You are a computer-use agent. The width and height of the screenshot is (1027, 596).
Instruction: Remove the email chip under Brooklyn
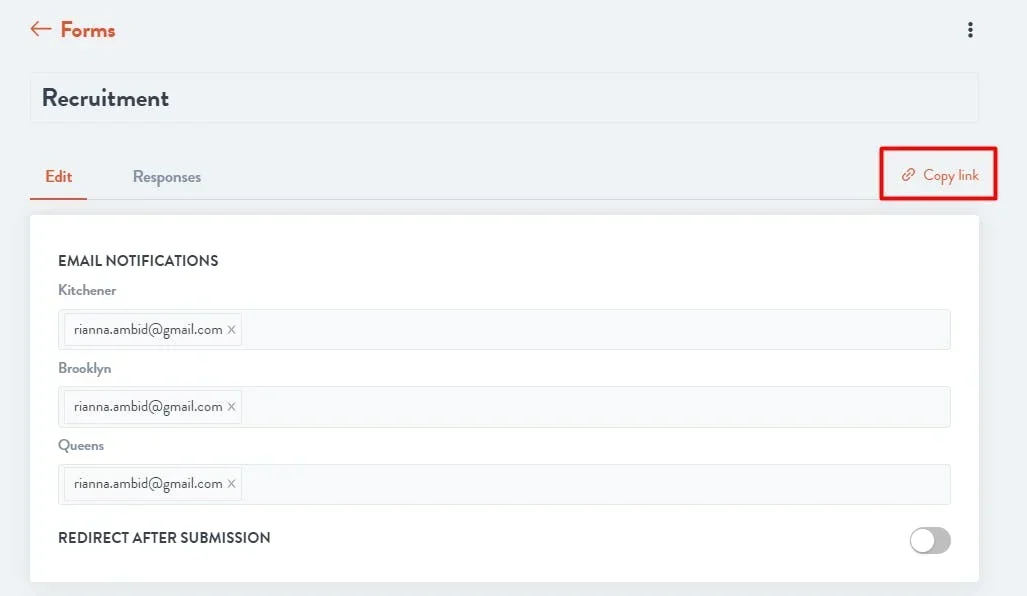[231, 407]
